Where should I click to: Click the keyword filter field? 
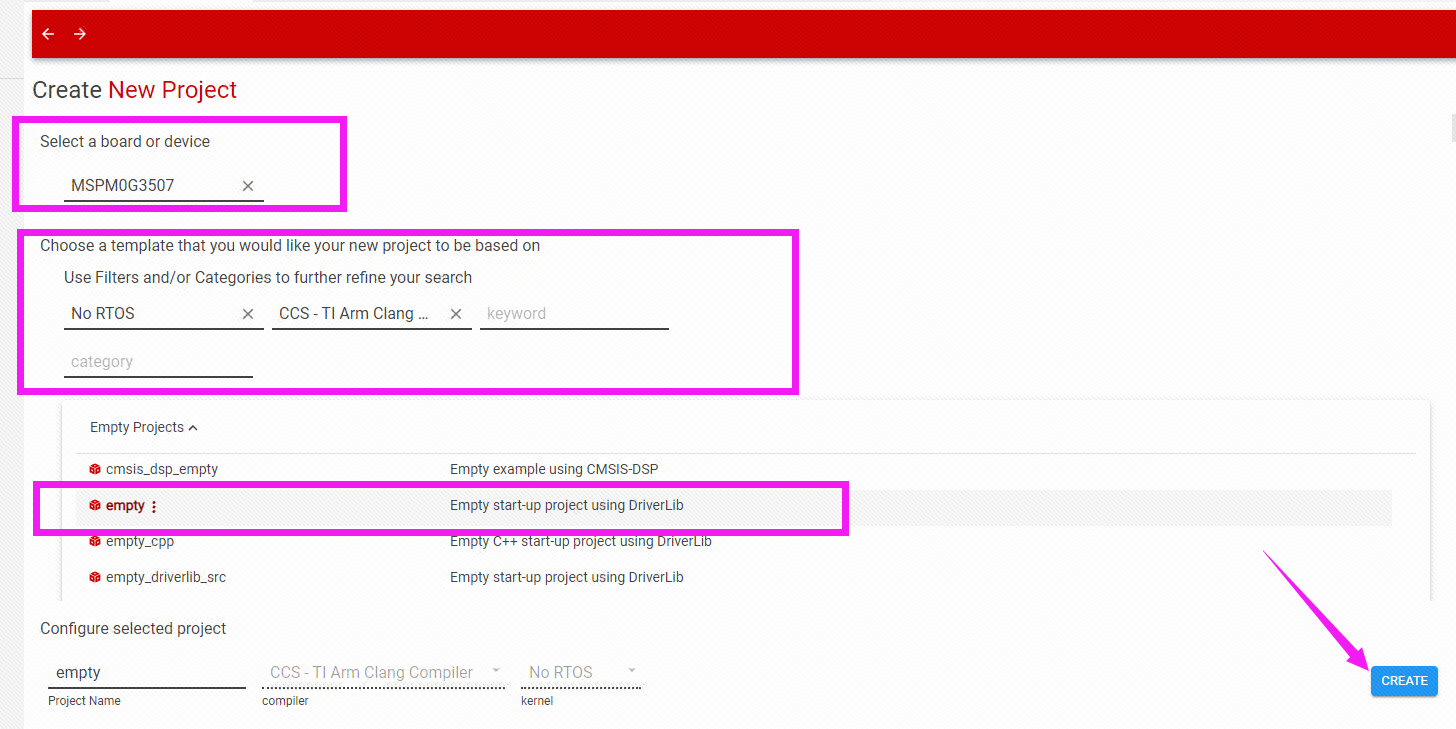pos(573,314)
